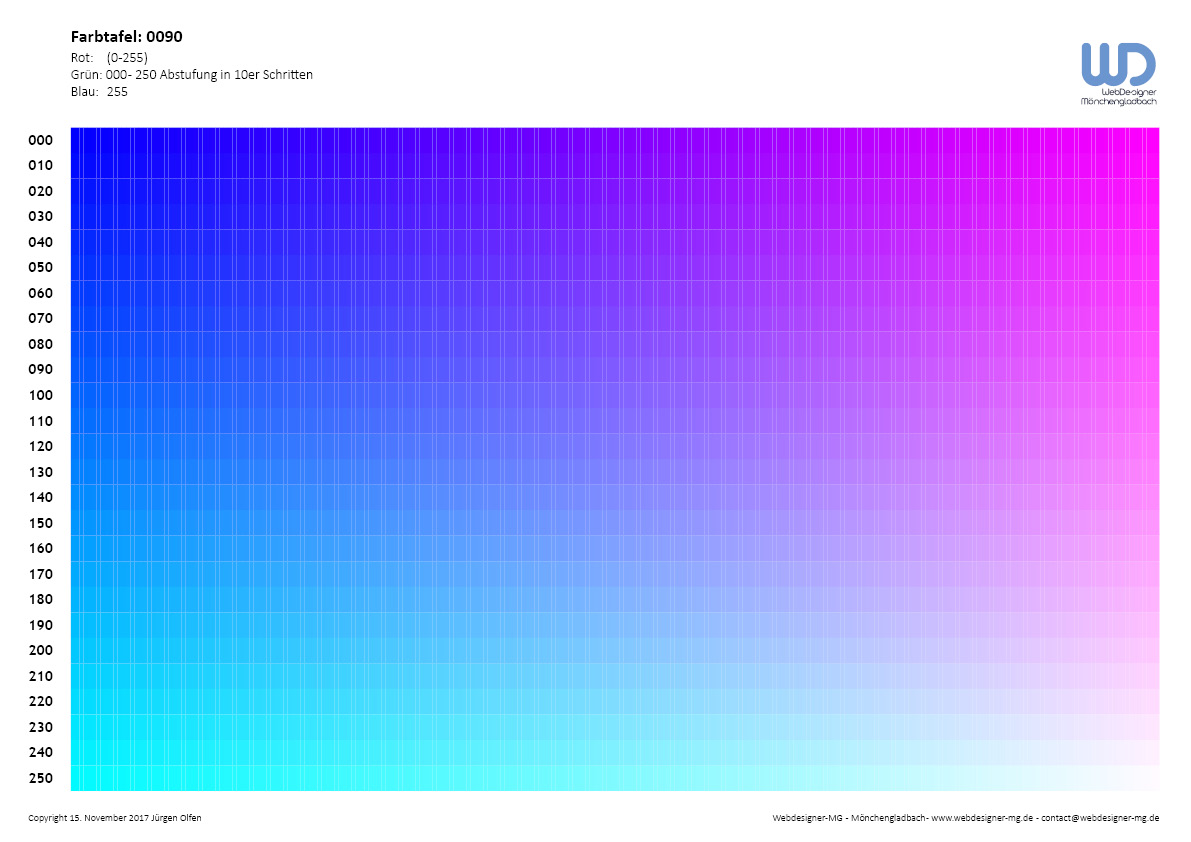Select row label 010
The width and height of the screenshot is (1191, 842).
pos(40,165)
